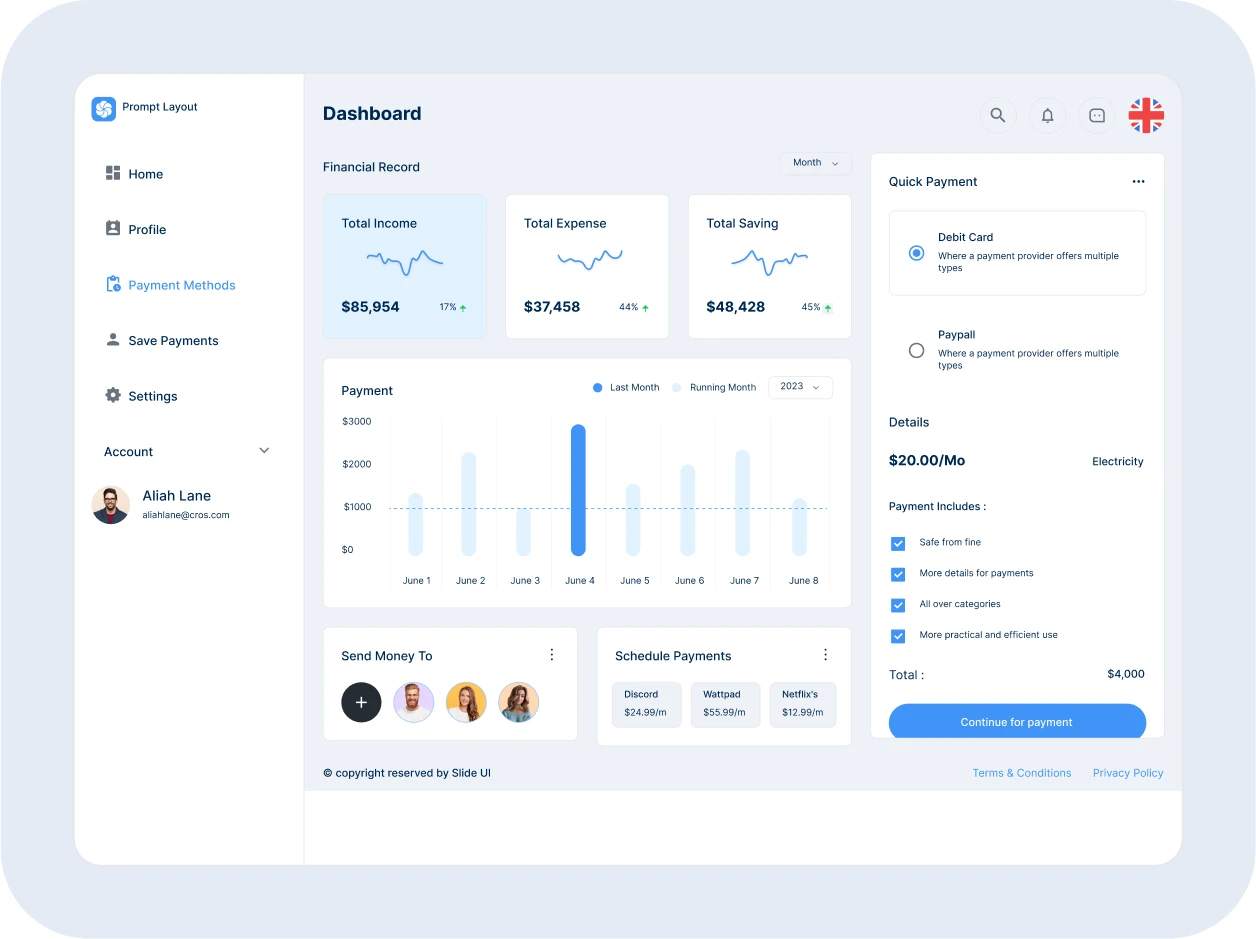This screenshot has height=939, width=1256.
Task: Uncheck the Safe from fine option
Action: click(897, 543)
